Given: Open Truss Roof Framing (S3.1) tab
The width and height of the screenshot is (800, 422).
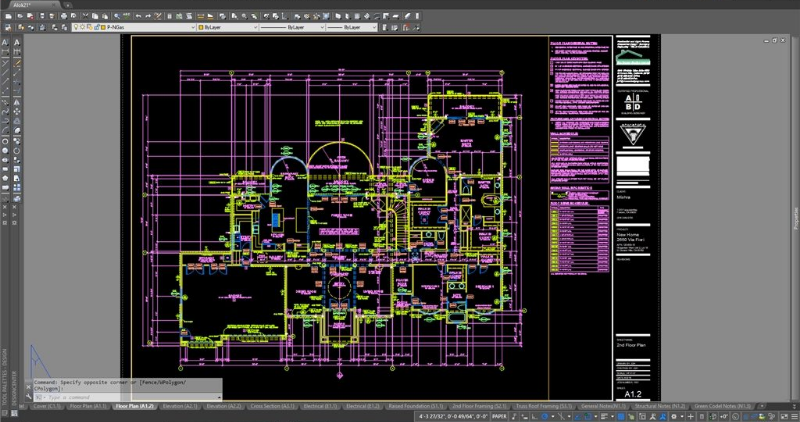Looking at the screenshot, I should [544, 406].
